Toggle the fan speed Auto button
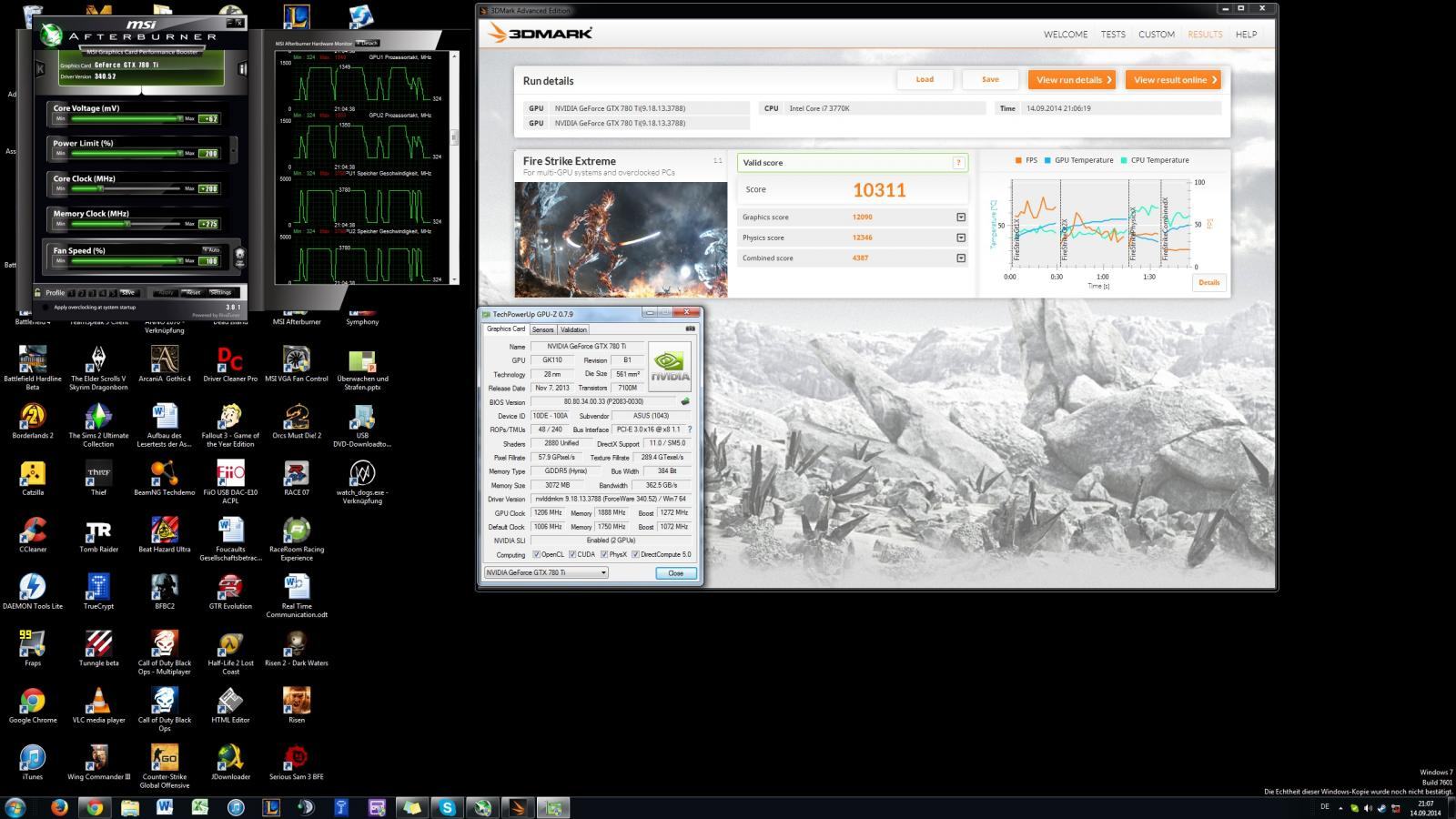The height and width of the screenshot is (819, 1456). [x=211, y=249]
